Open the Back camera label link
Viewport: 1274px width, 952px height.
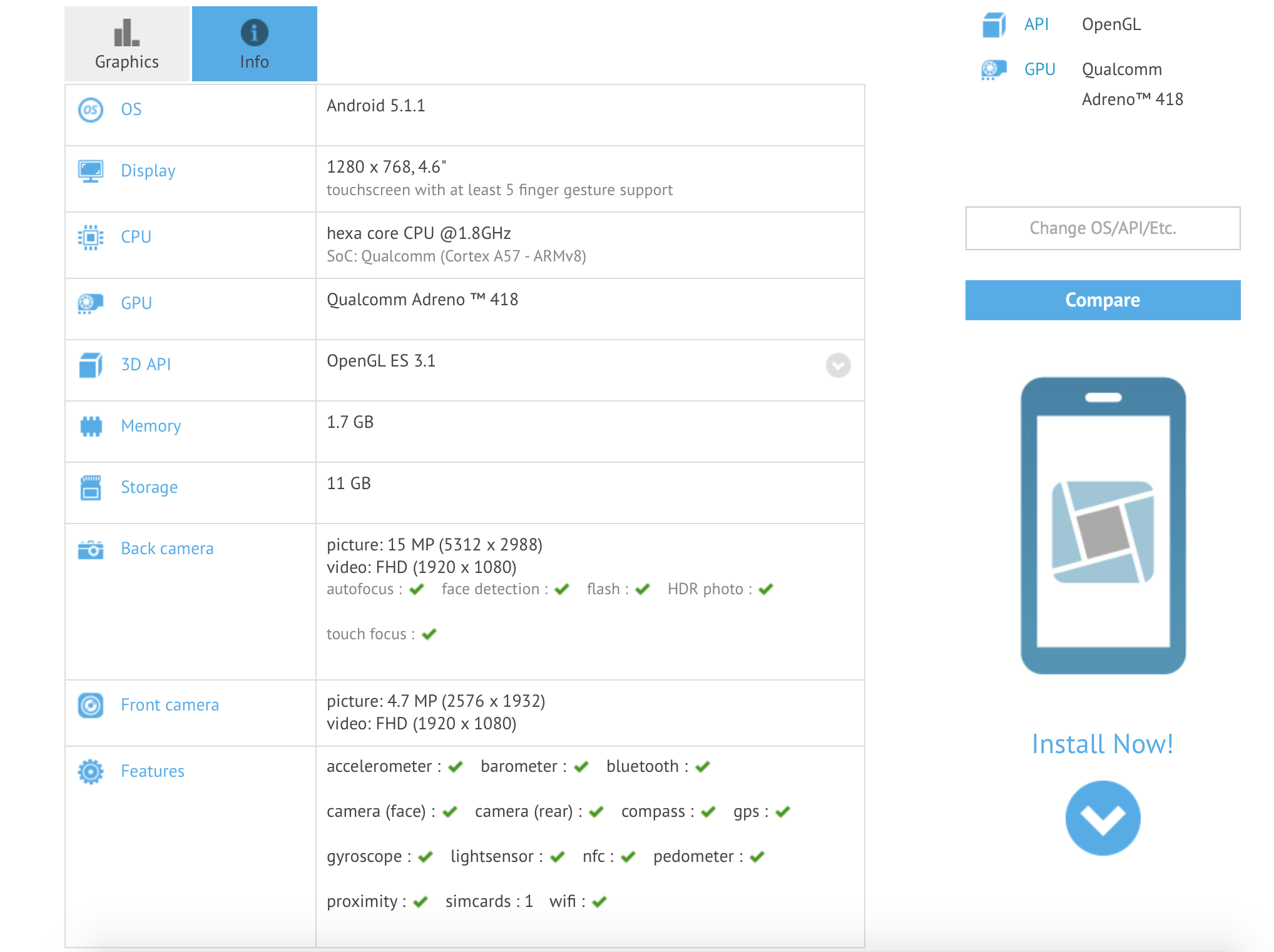167,549
